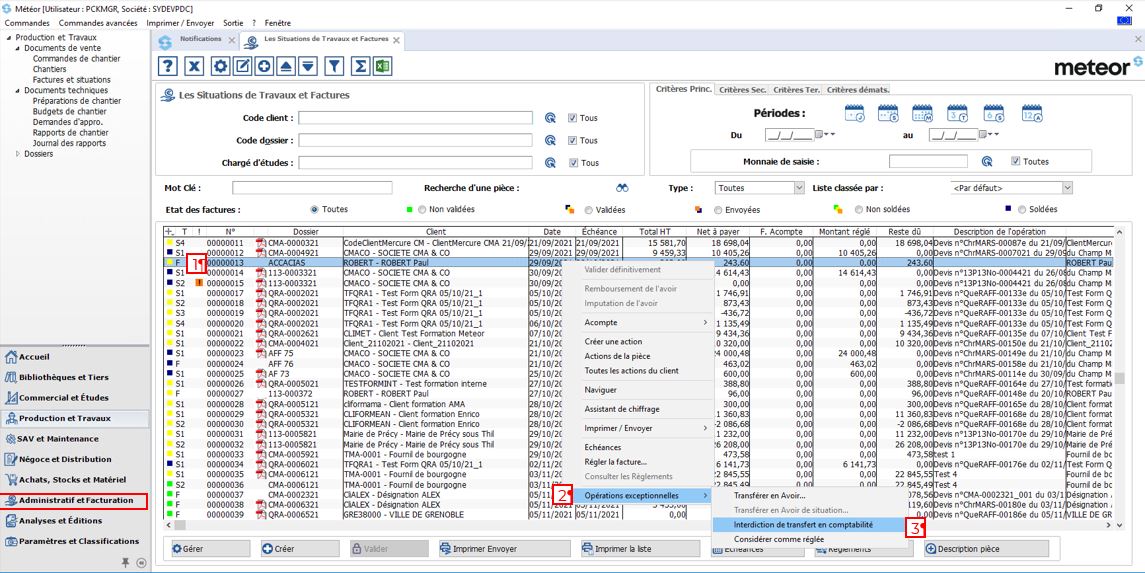Select the Envoyées radio button
Viewport: 1145px width, 573px height.
pyautogui.click(x=719, y=209)
